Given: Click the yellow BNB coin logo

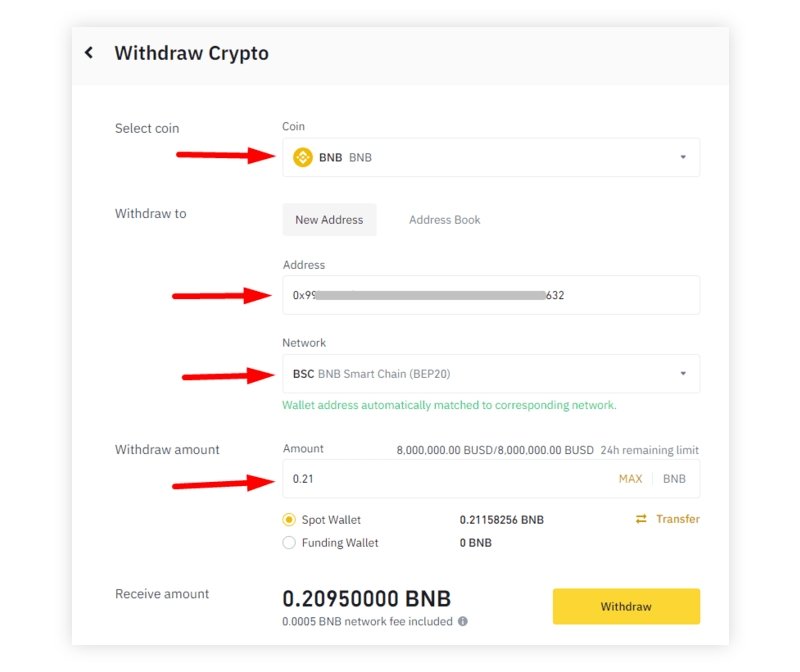Looking at the screenshot, I should (x=303, y=157).
